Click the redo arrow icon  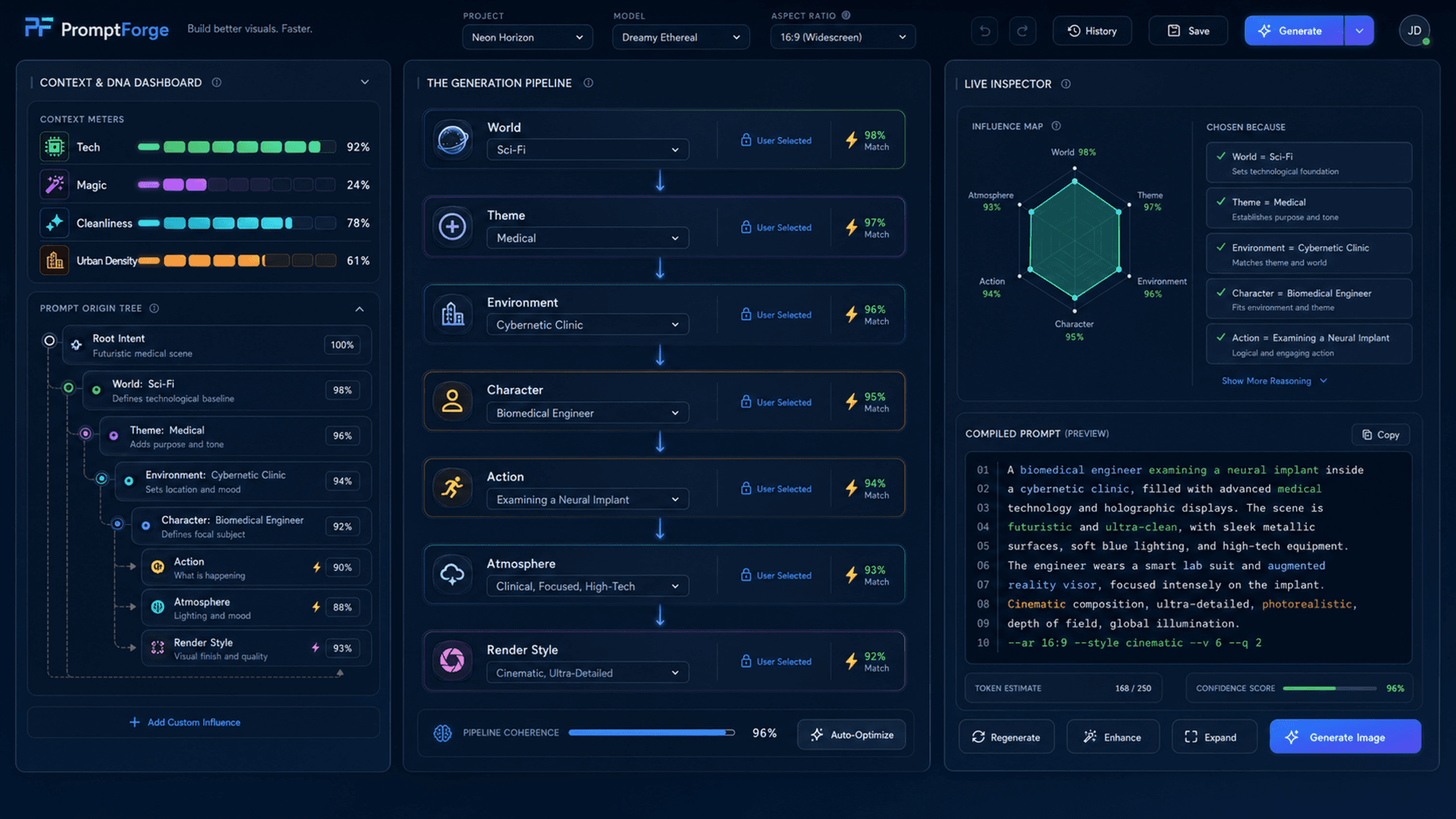click(x=1022, y=31)
